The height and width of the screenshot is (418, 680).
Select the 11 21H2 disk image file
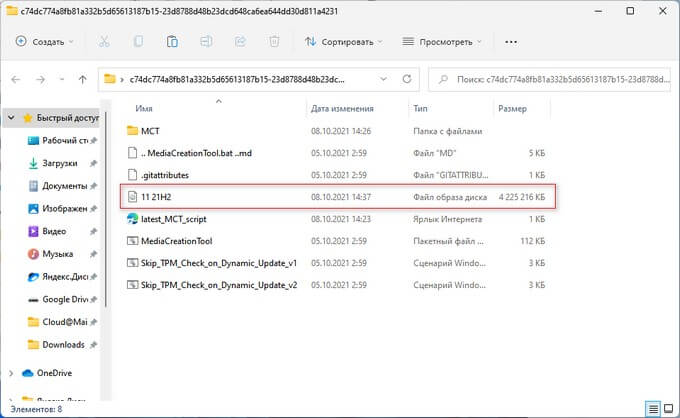[338, 197]
